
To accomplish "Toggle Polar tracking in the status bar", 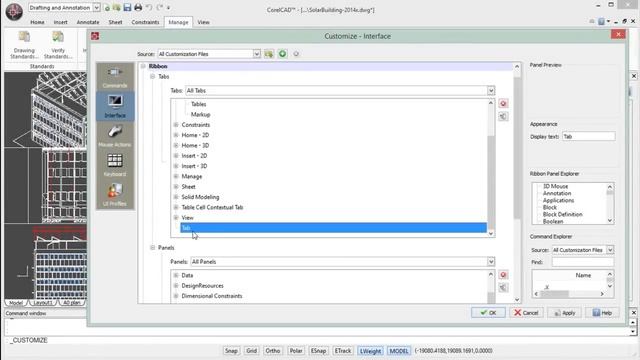I will point(296,351).
